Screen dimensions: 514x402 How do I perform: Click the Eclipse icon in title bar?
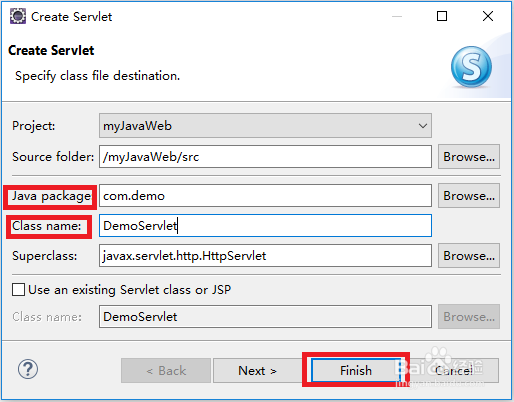click(18, 16)
